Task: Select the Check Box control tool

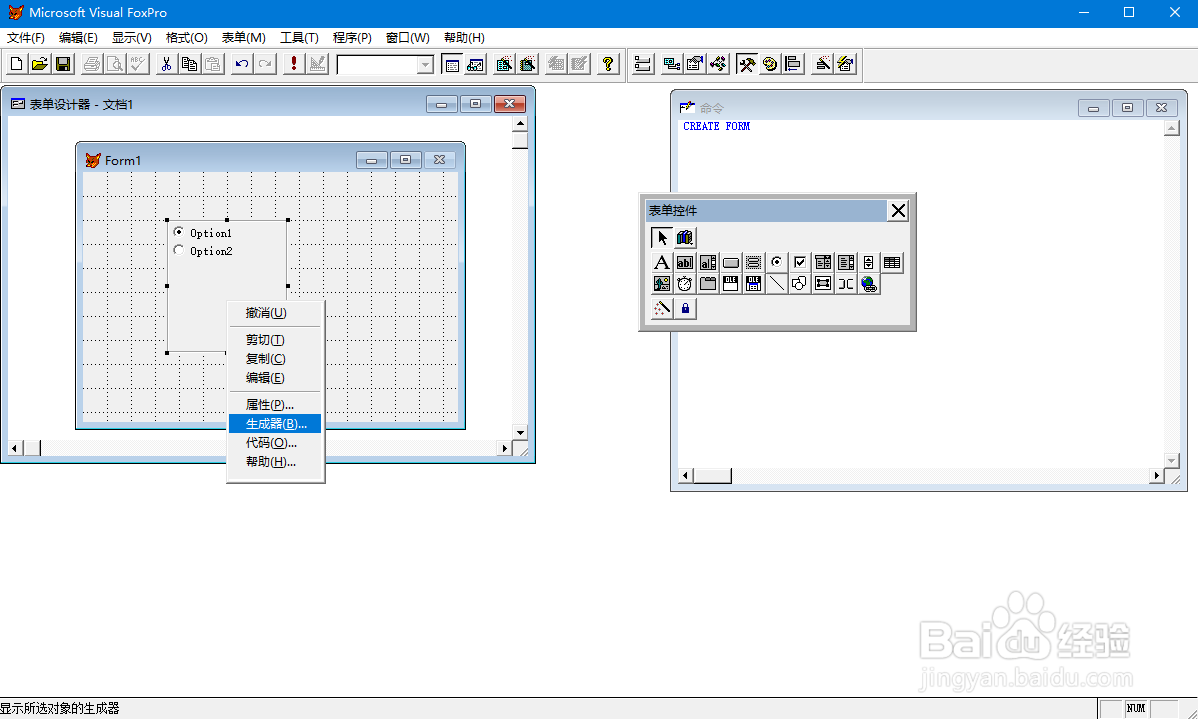Action: tap(799, 263)
